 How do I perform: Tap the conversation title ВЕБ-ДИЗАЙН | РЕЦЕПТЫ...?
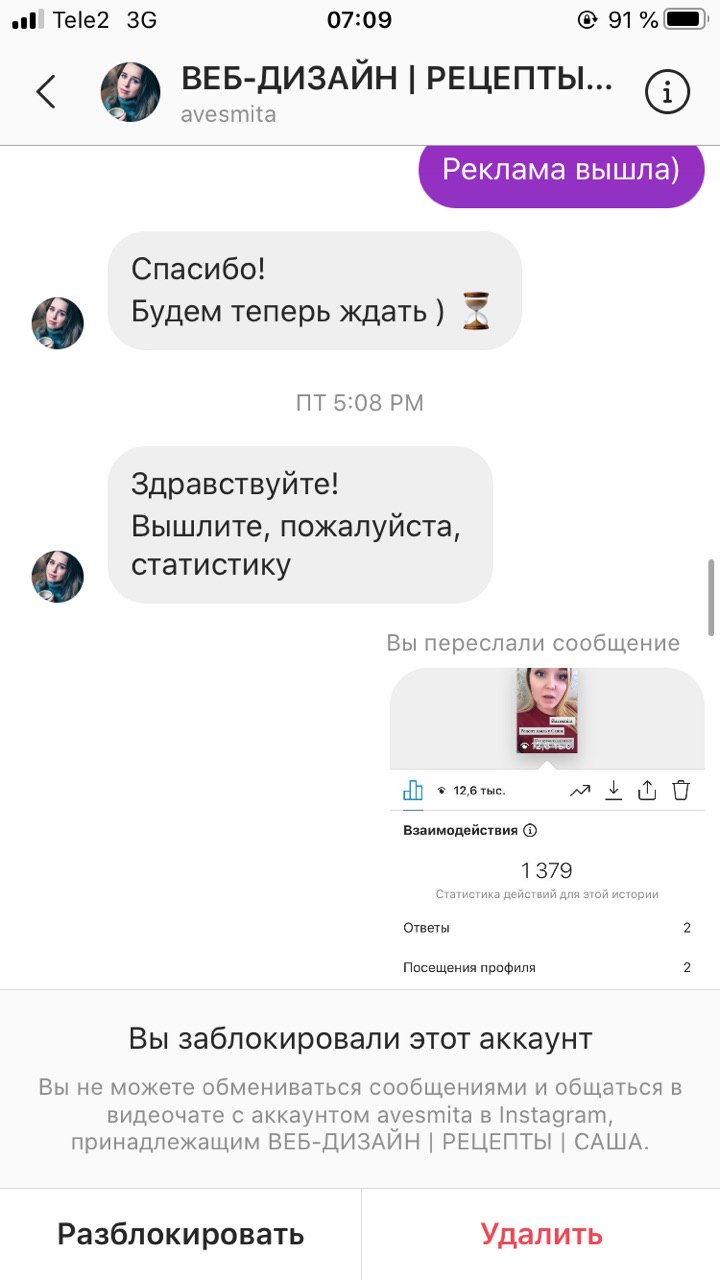point(397,79)
